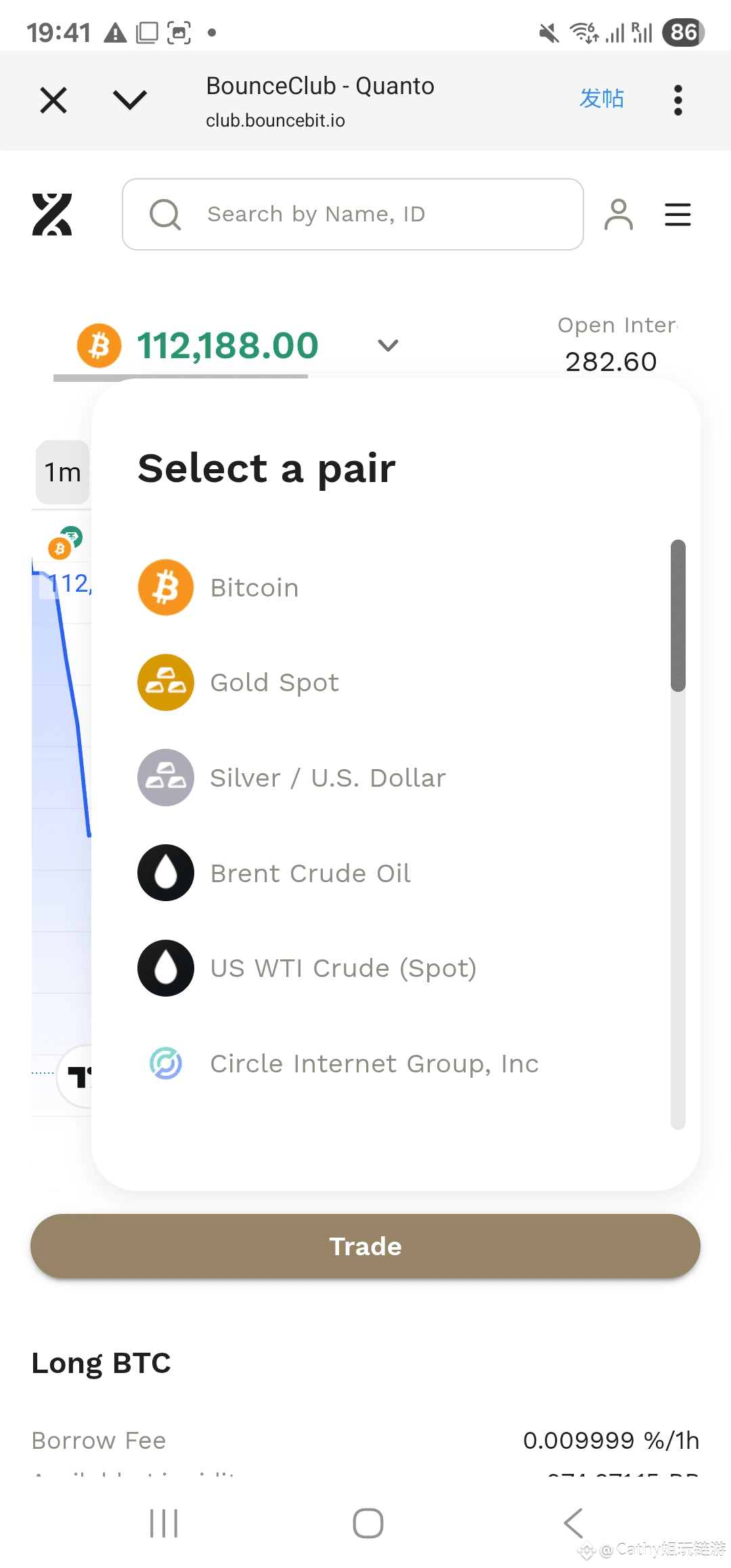This screenshot has height=1568, width=731.
Task: Collapse the pair selector chevron
Action: [388, 345]
